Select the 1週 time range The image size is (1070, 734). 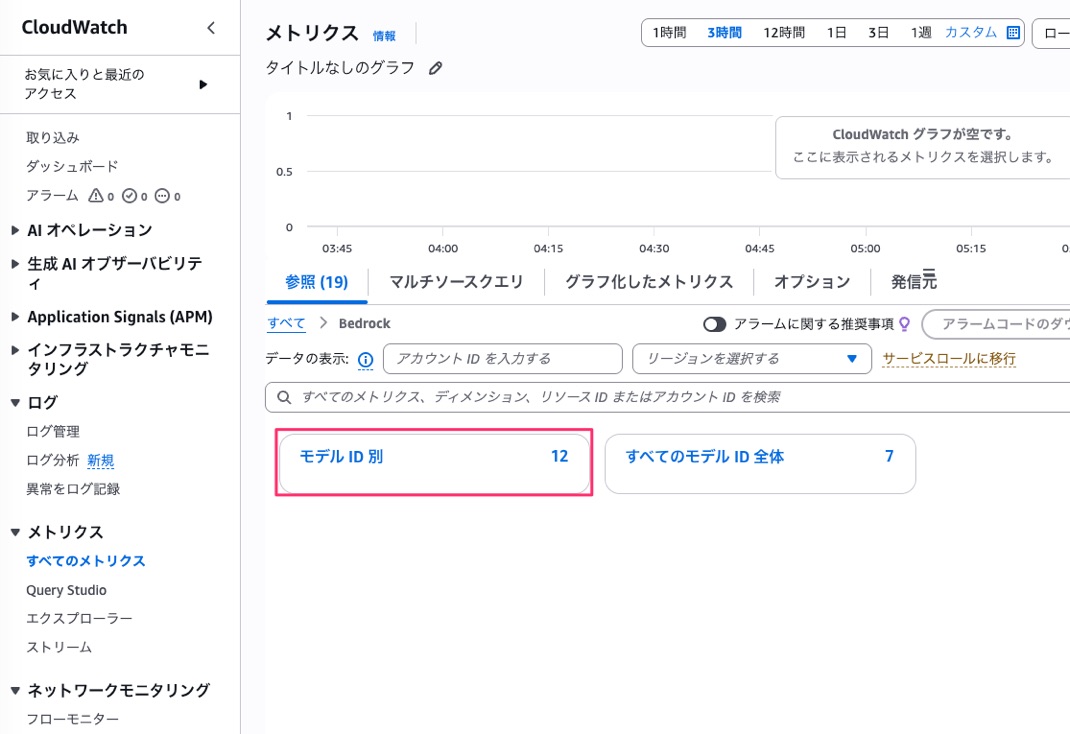[921, 33]
